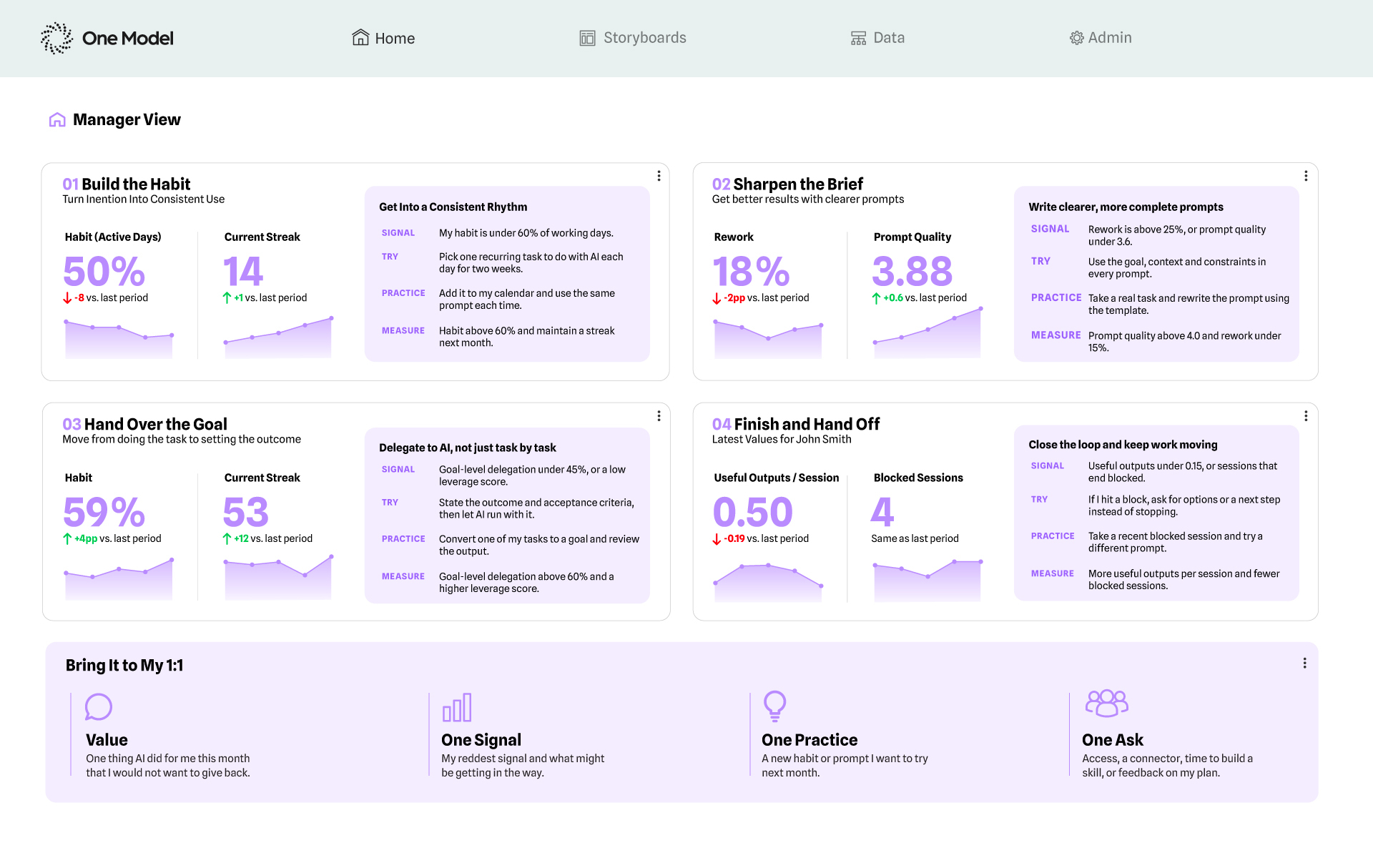Click the Manager View heading
This screenshot has width=1373, height=868.
click(x=127, y=119)
